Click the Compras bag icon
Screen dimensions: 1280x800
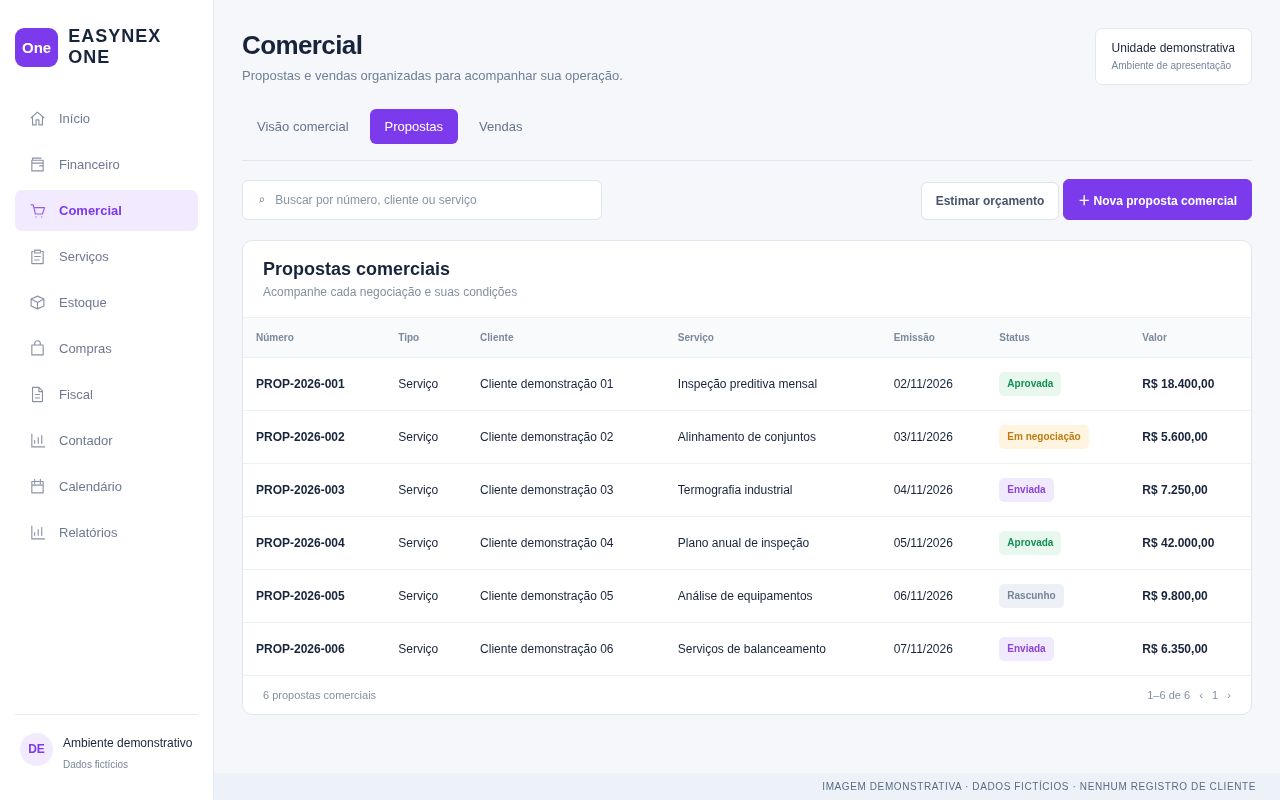(x=37, y=348)
